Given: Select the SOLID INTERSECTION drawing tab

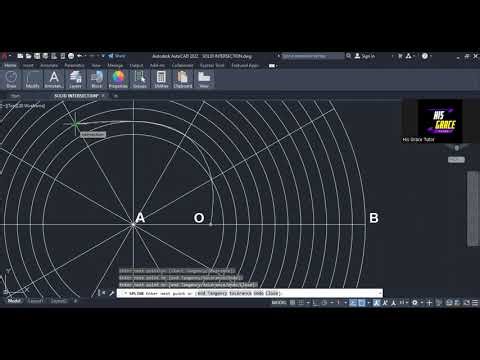Looking at the screenshot, I should click(x=76, y=96).
